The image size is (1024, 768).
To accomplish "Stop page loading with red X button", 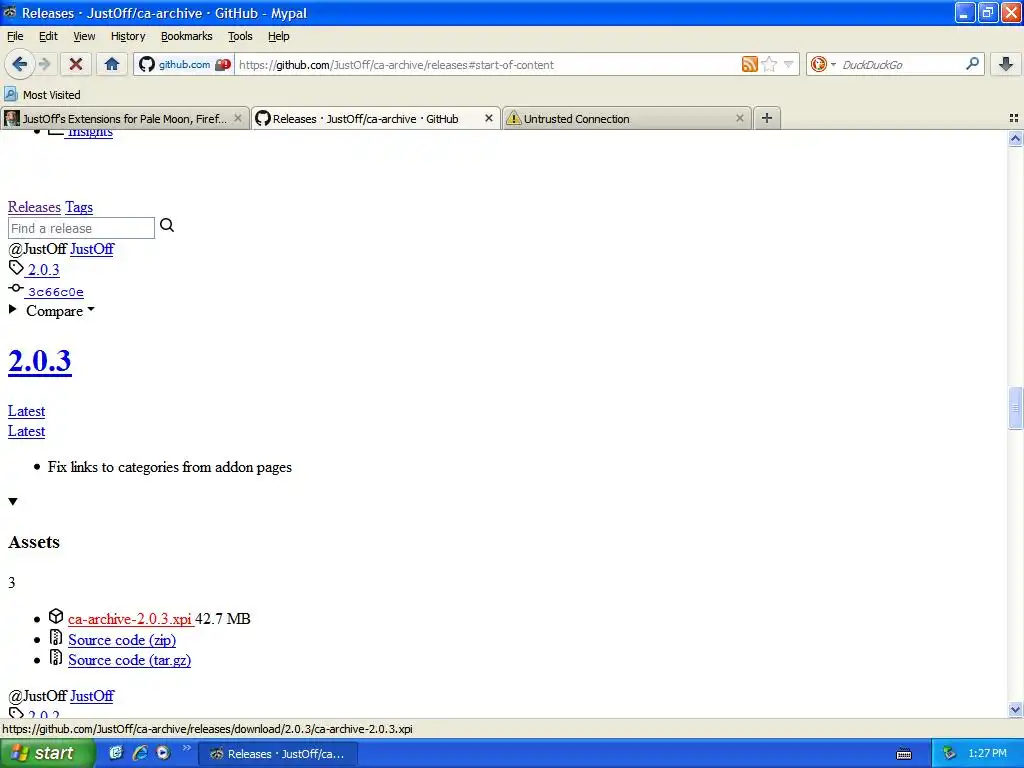I will click(76, 64).
